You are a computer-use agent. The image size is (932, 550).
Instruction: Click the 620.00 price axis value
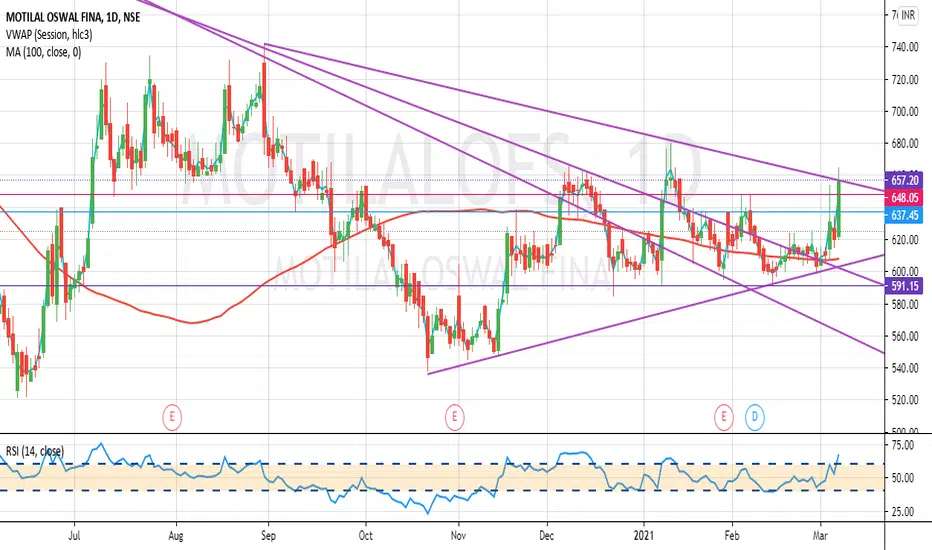click(x=905, y=240)
